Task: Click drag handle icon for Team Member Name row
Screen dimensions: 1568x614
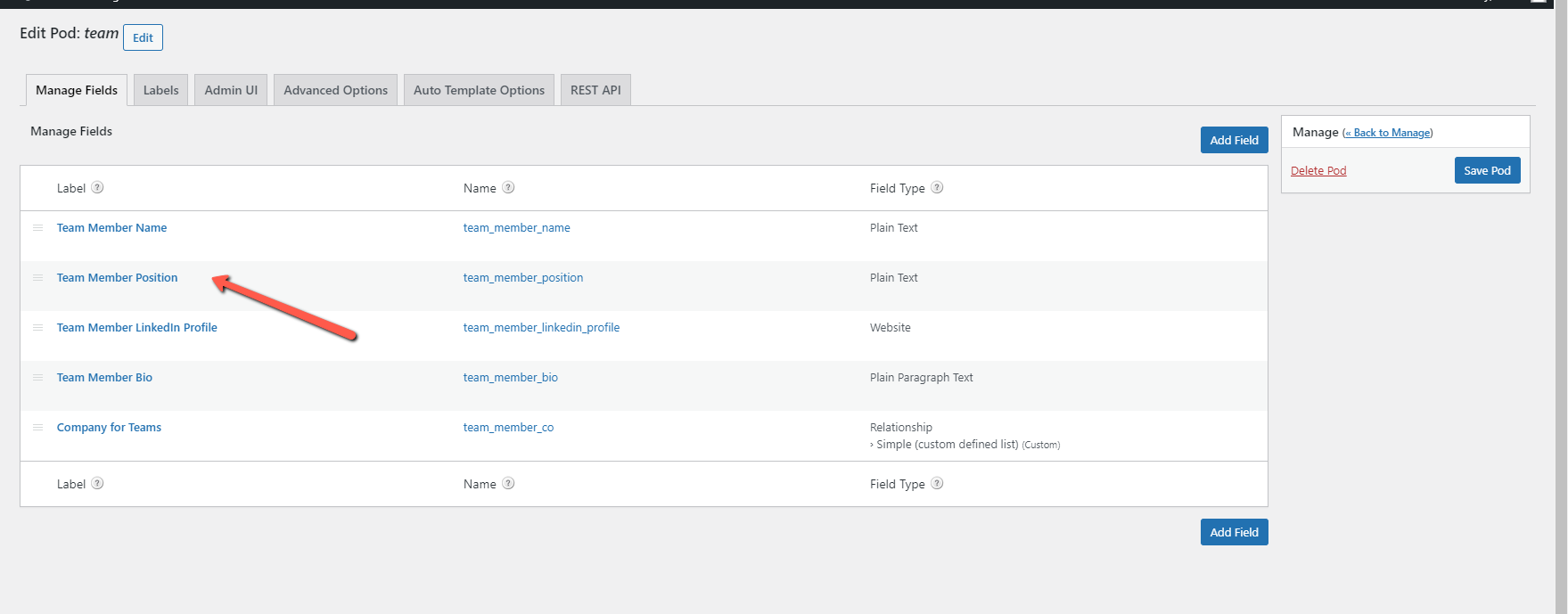Action: point(38,228)
